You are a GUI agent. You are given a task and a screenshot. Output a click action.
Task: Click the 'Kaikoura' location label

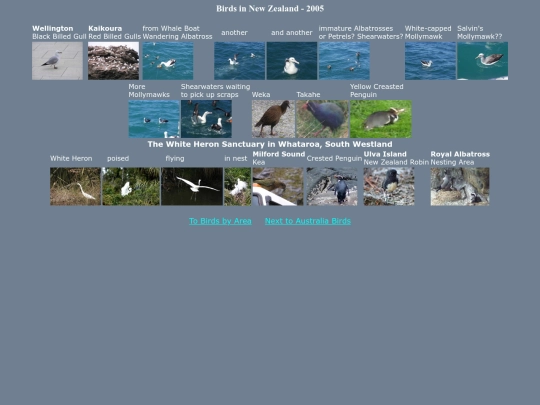105,29
